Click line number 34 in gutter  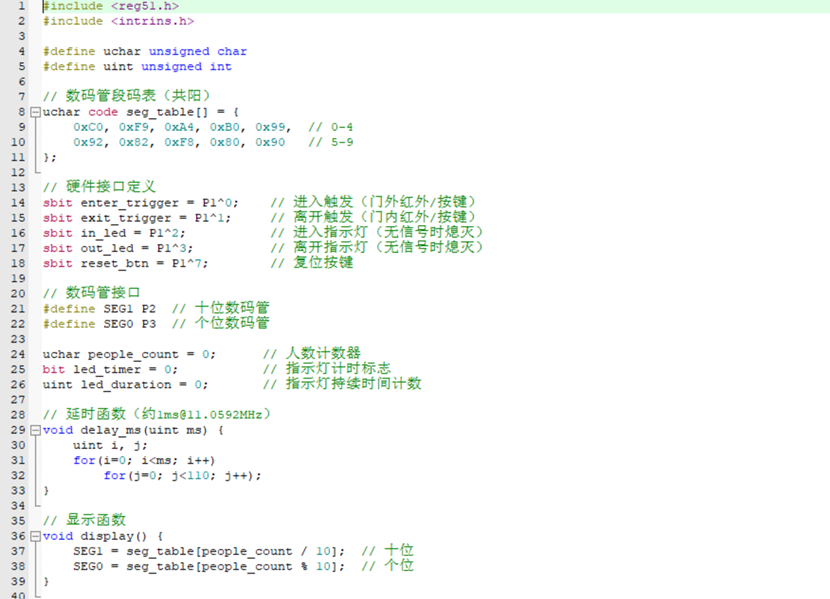pos(17,506)
